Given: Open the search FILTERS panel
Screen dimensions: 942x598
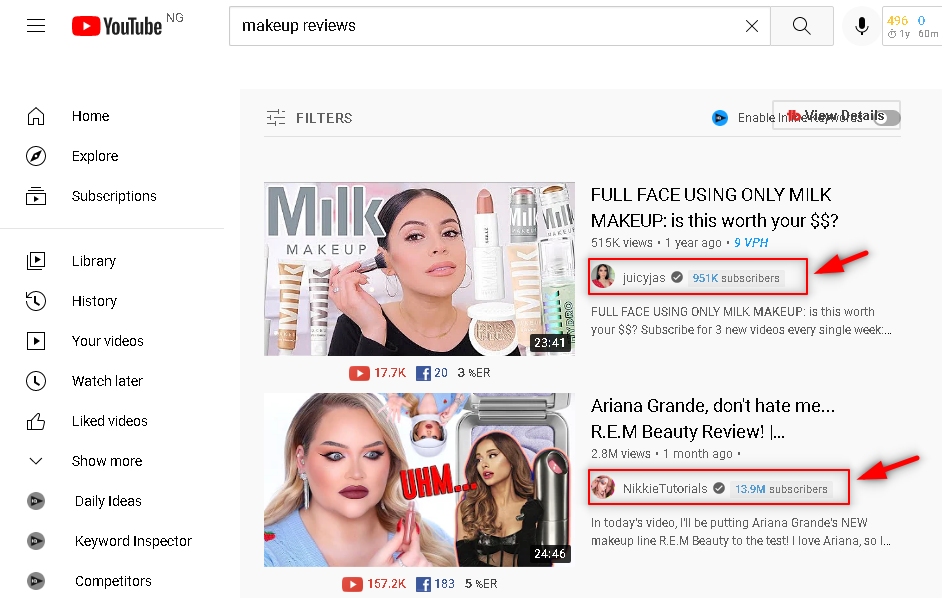Looking at the screenshot, I should click(309, 118).
